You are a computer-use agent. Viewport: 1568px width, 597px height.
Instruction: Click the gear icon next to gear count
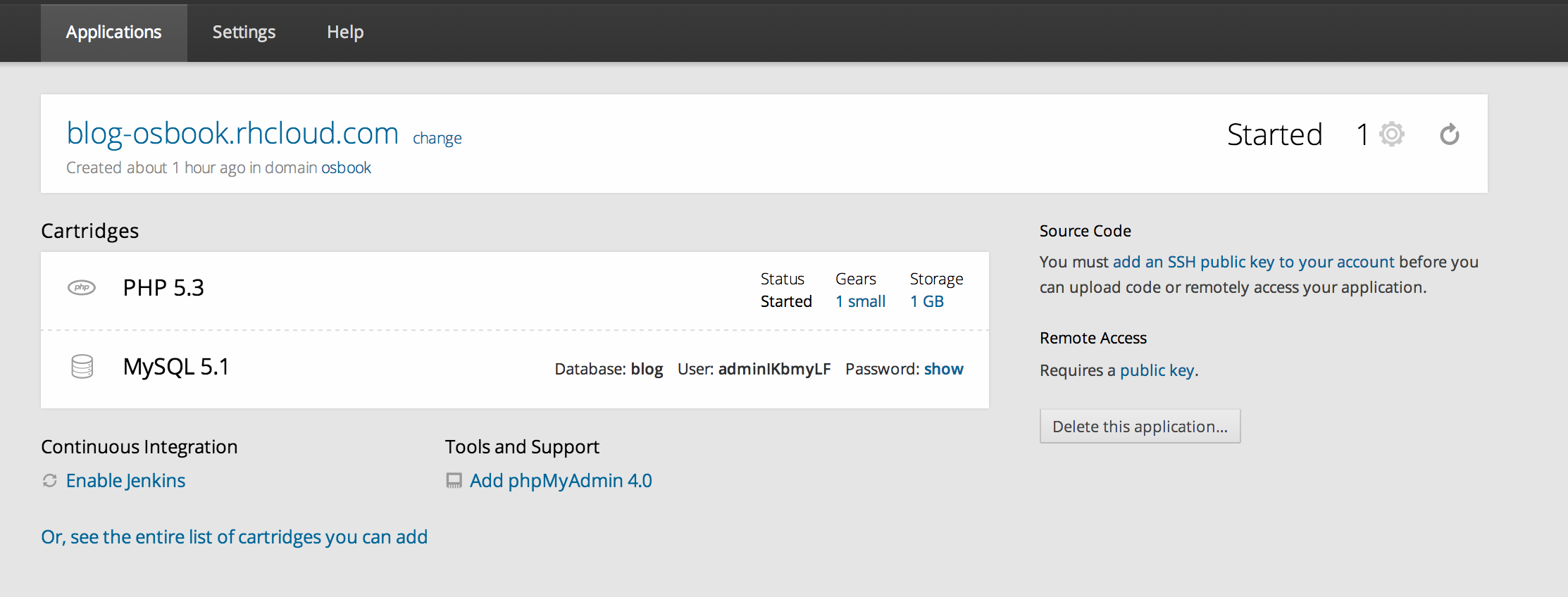point(1391,134)
